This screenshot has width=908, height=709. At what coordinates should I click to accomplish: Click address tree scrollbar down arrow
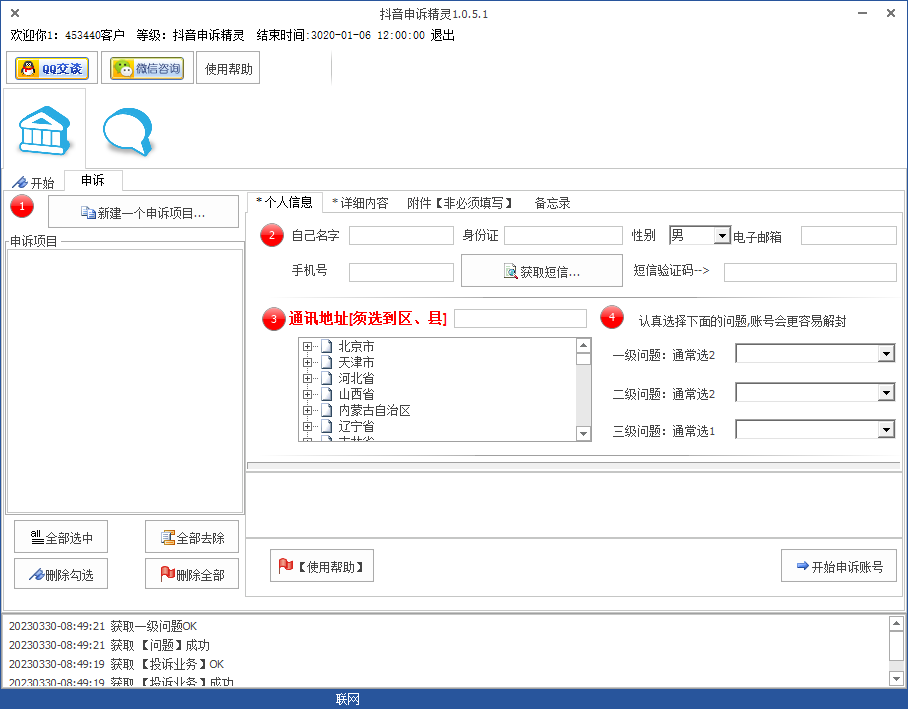(x=584, y=433)
